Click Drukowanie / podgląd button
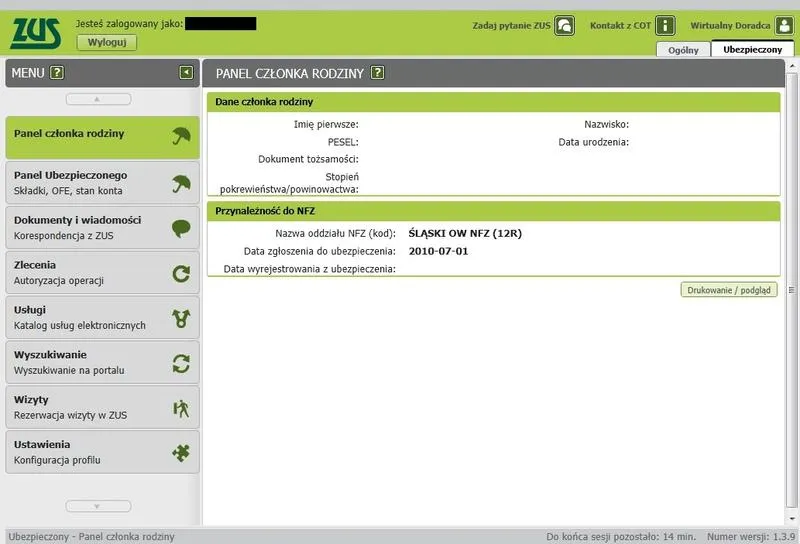The height and width of the screenshot is (544, 800). pos(729,290)
